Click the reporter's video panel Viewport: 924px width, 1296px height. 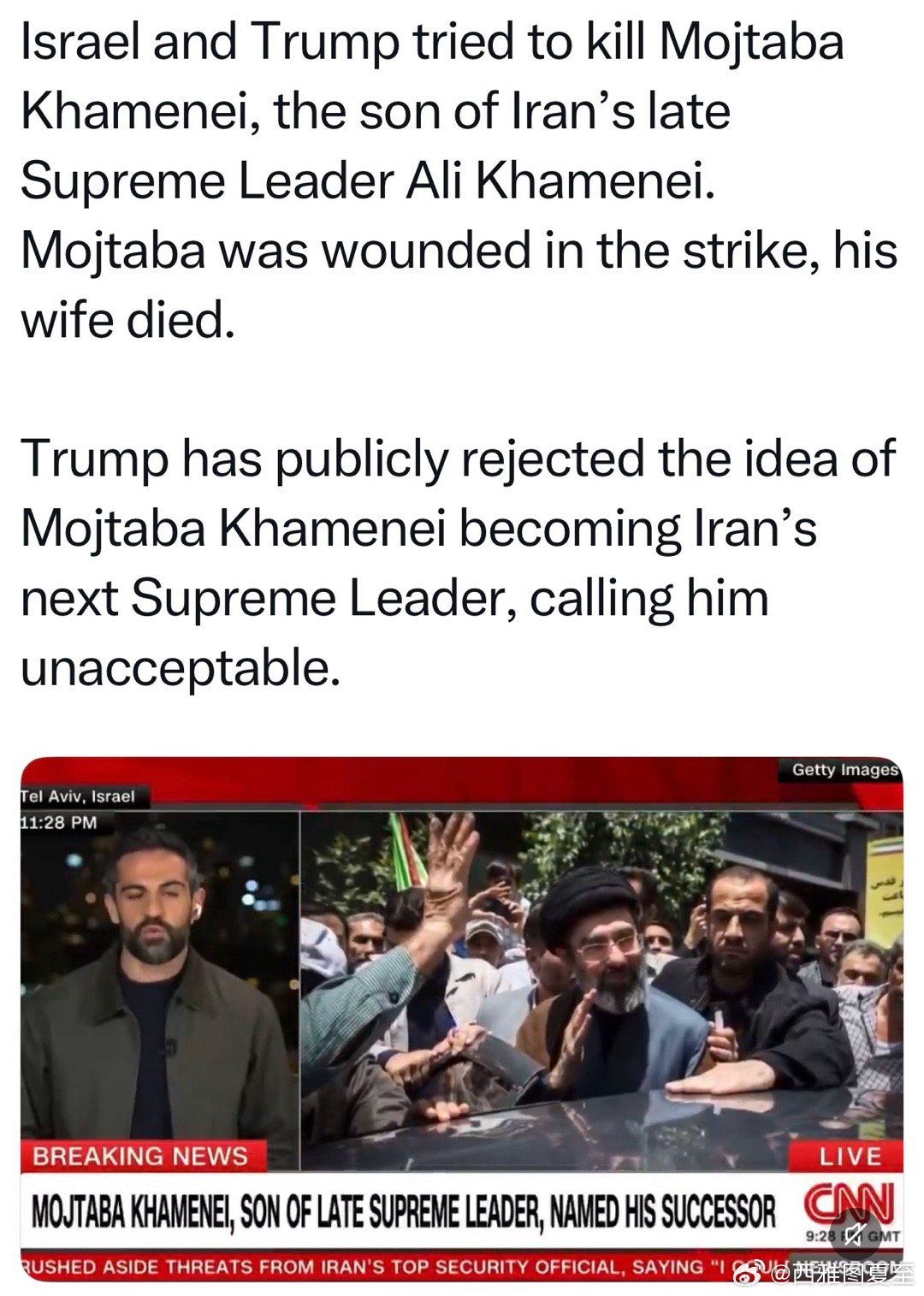click(160, 975)
